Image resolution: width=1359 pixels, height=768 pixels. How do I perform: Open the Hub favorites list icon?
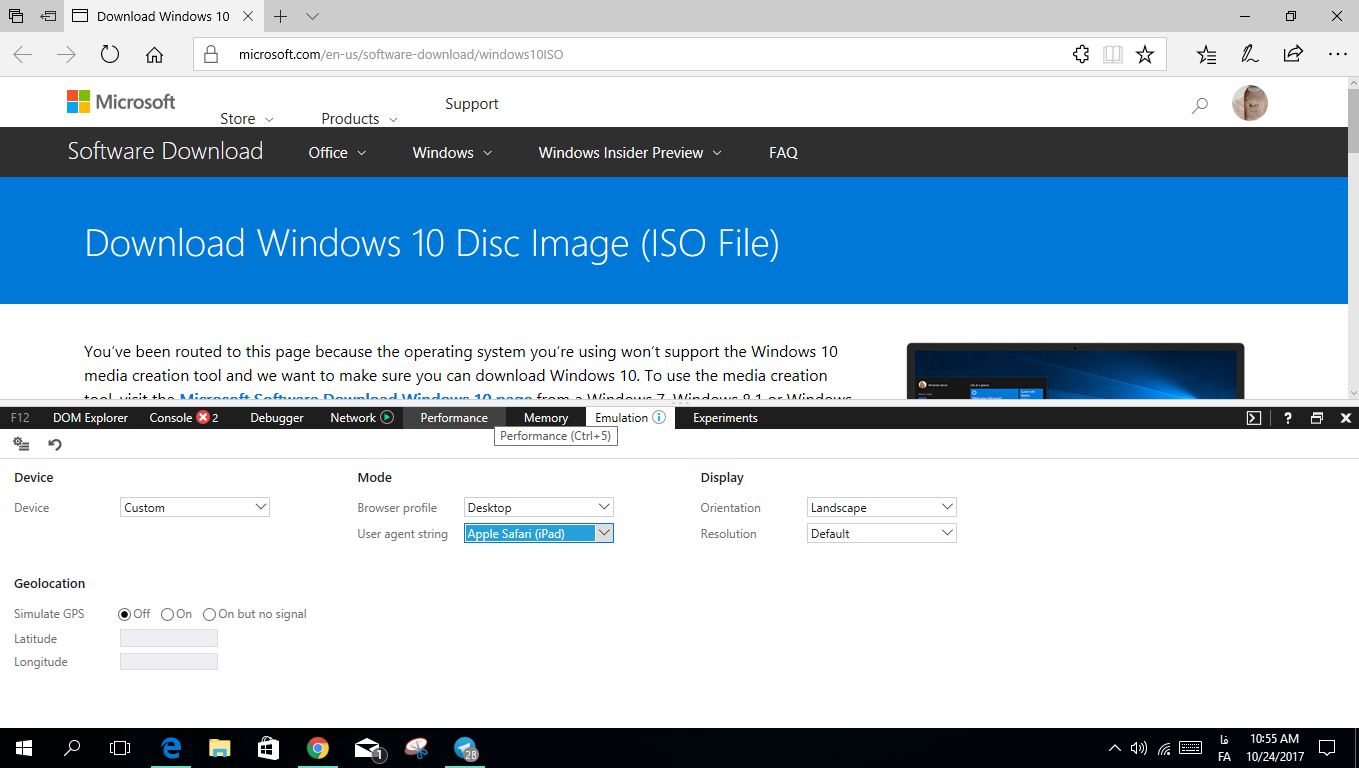(x=1207, y=55)
